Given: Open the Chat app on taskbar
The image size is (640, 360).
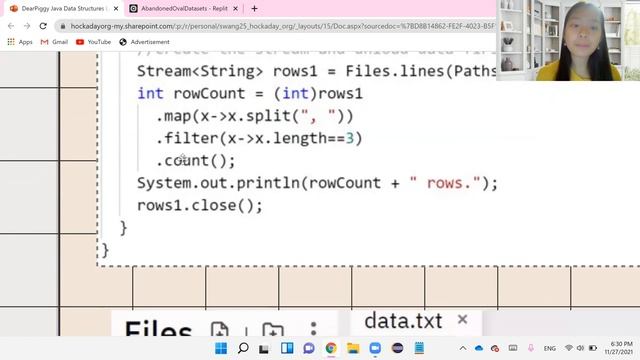Looking at the screenshot, I should click(309, 348).
